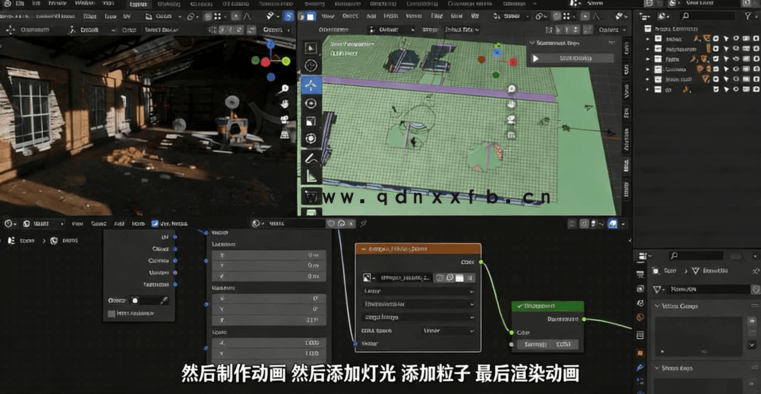The width and height of the screenshot is (761, 394).
Task: Toggle pin icon in shader editor header
Action: (x=364, y=223)
